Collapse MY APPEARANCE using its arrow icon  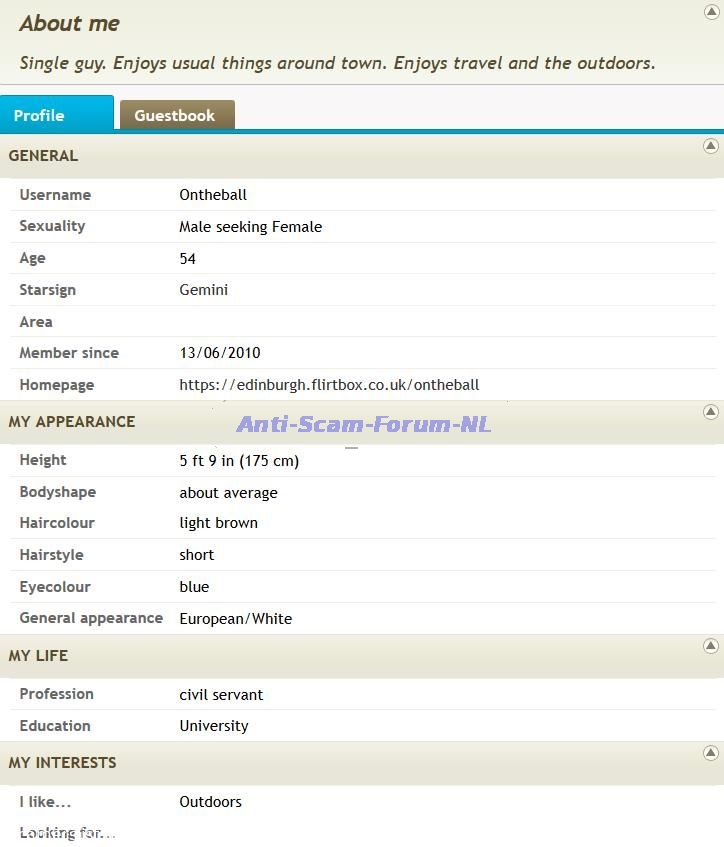click(x=711, y=412)
